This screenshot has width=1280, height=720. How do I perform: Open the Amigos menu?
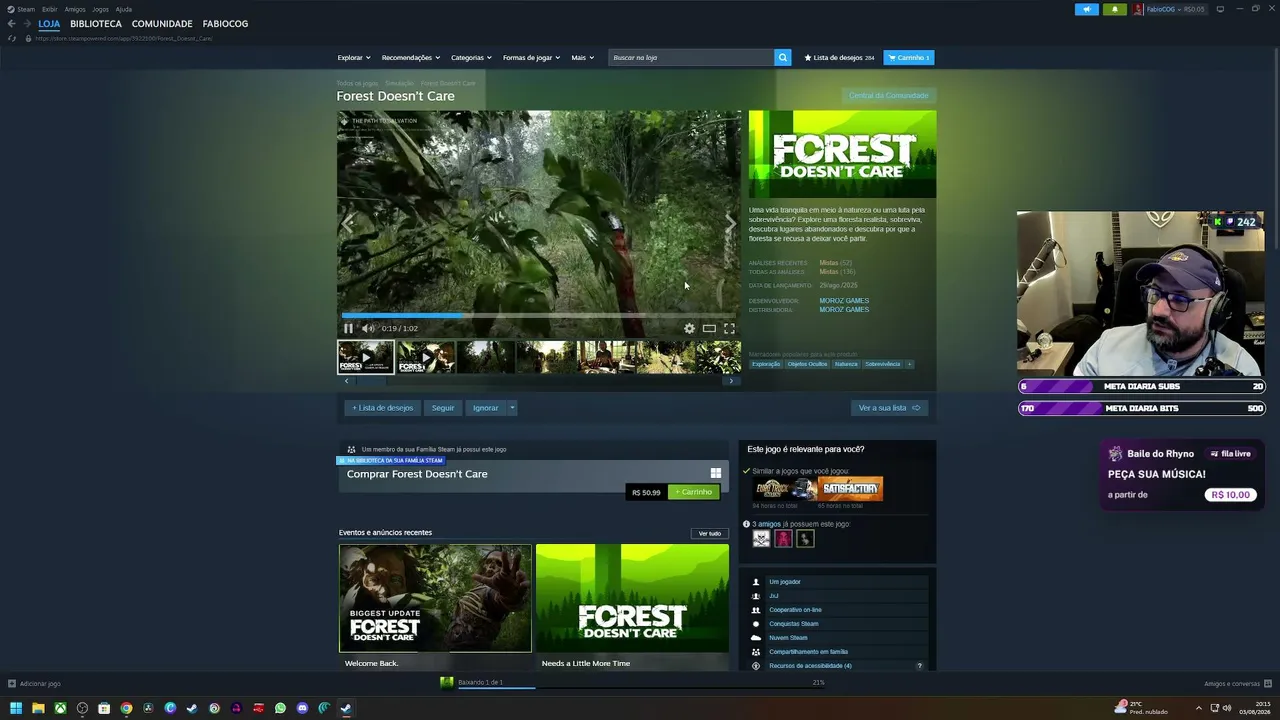(75, 9)
